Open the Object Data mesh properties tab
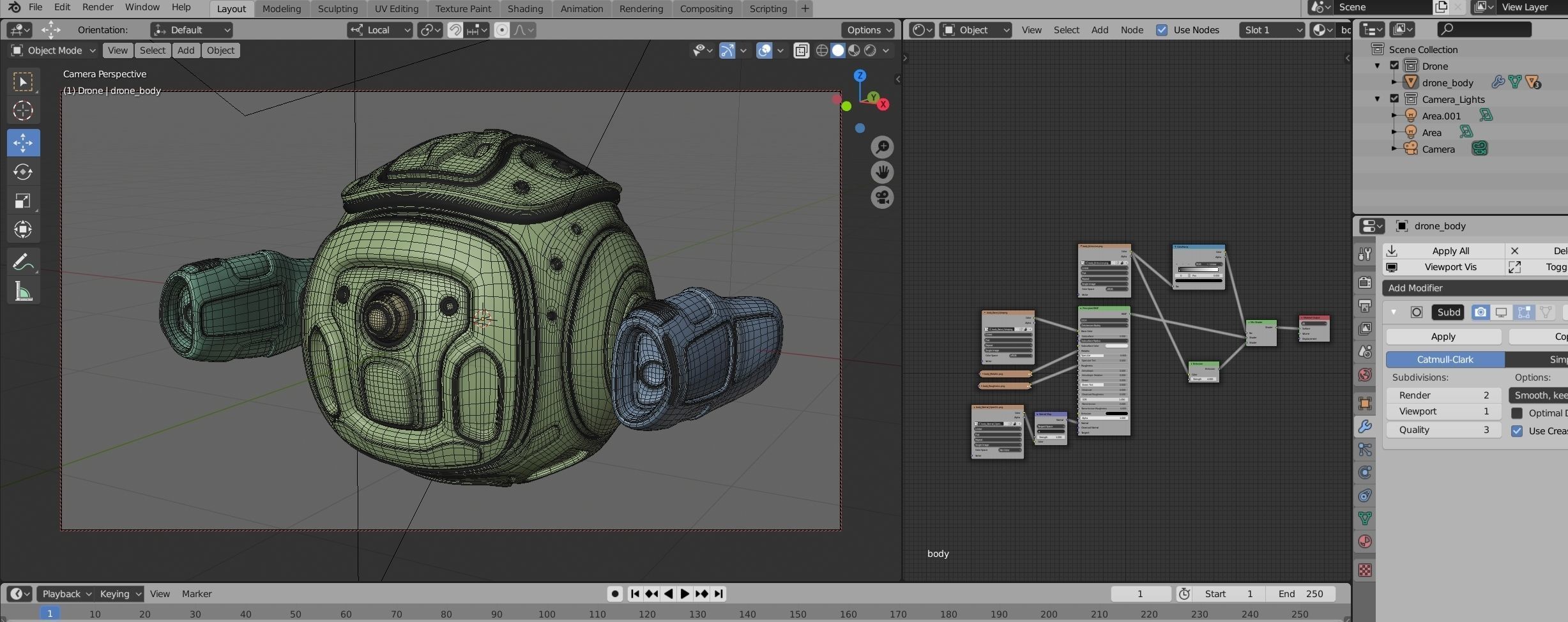Image resolution: width=1568 pixels, height=622 pixels. (1365, 519)
